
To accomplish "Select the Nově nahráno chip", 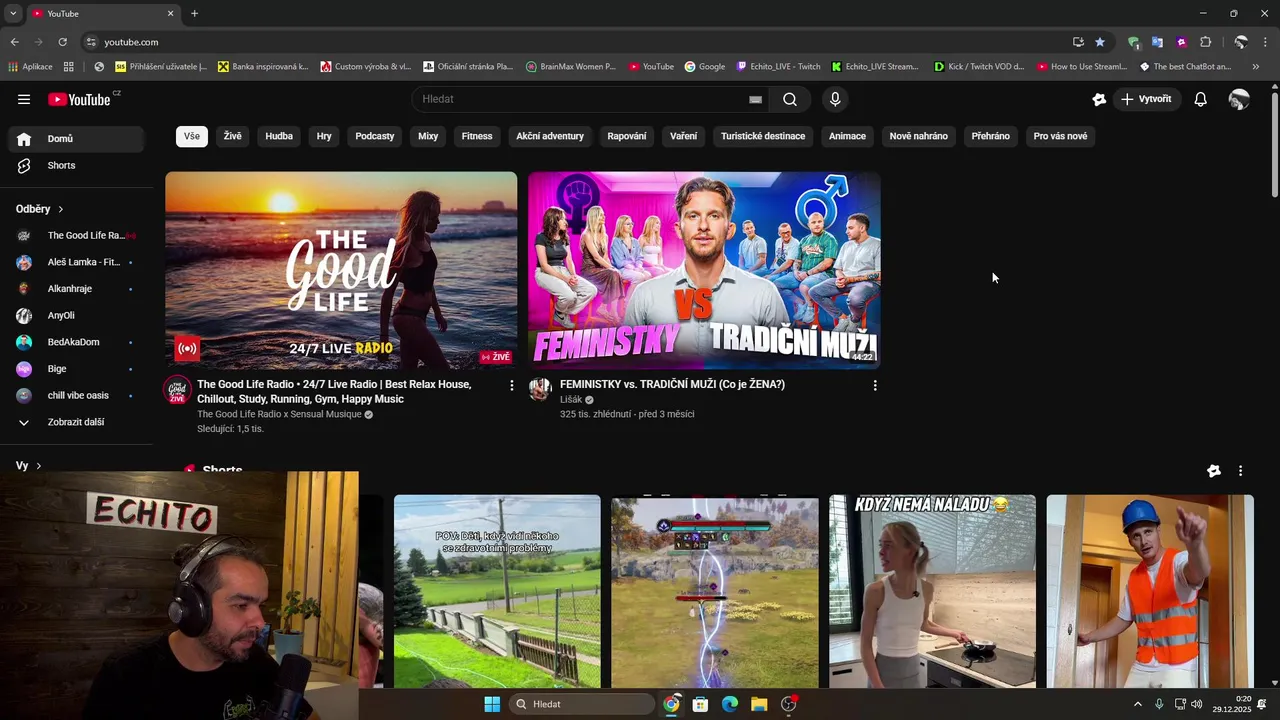I will pyautogui.click(x=918, y=136).
